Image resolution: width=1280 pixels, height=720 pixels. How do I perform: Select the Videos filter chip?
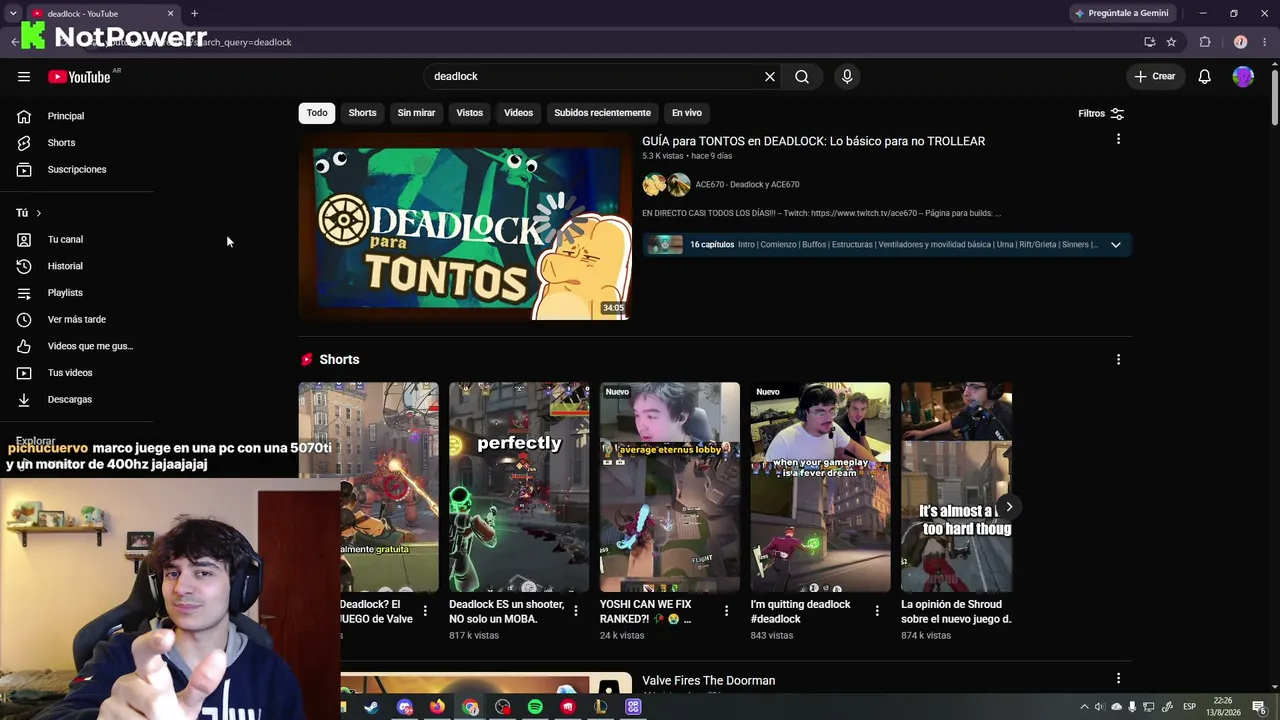click(518, 113)
